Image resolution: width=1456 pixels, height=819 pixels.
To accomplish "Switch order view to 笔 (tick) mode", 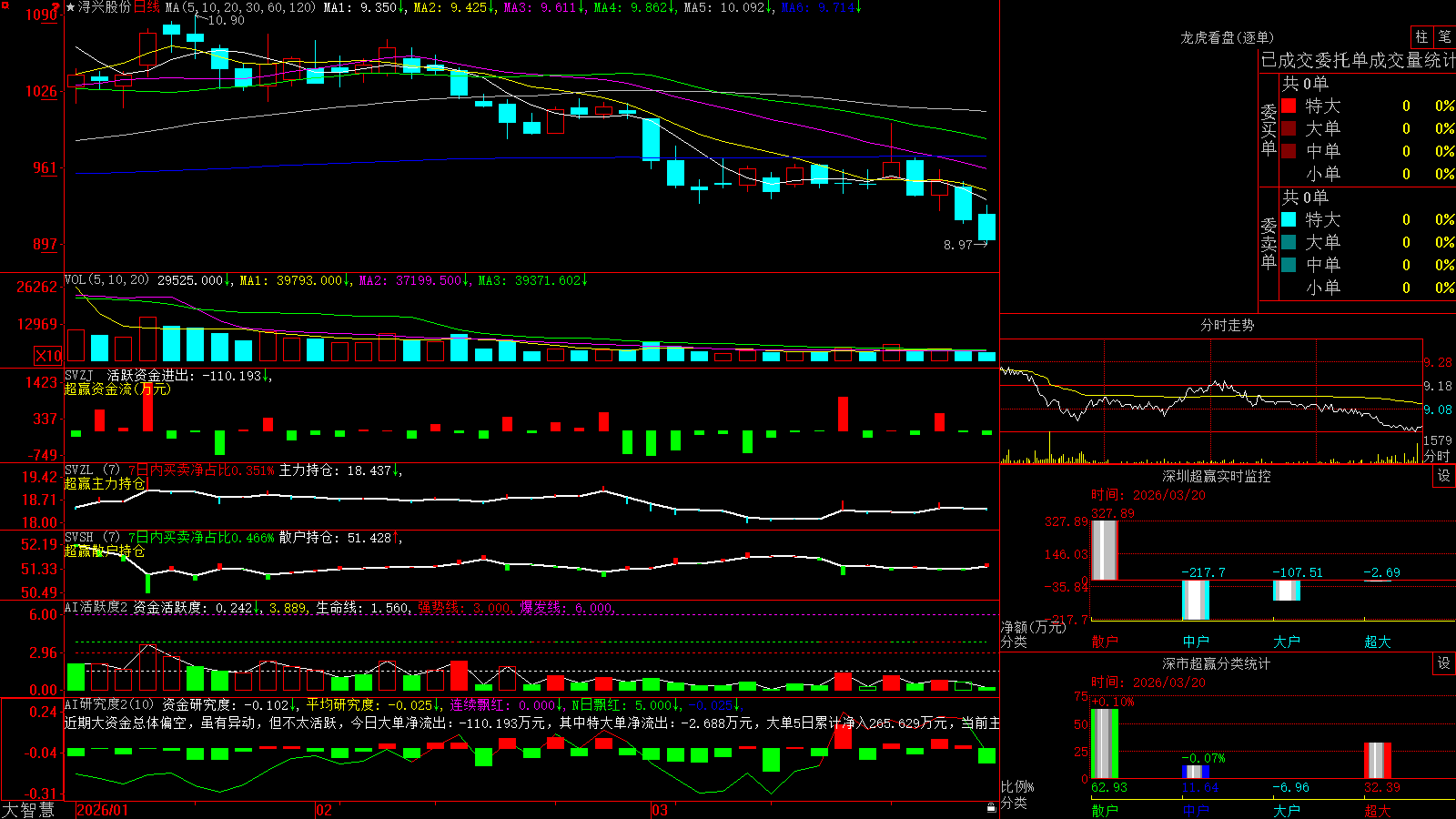I will coord(1445,36).
